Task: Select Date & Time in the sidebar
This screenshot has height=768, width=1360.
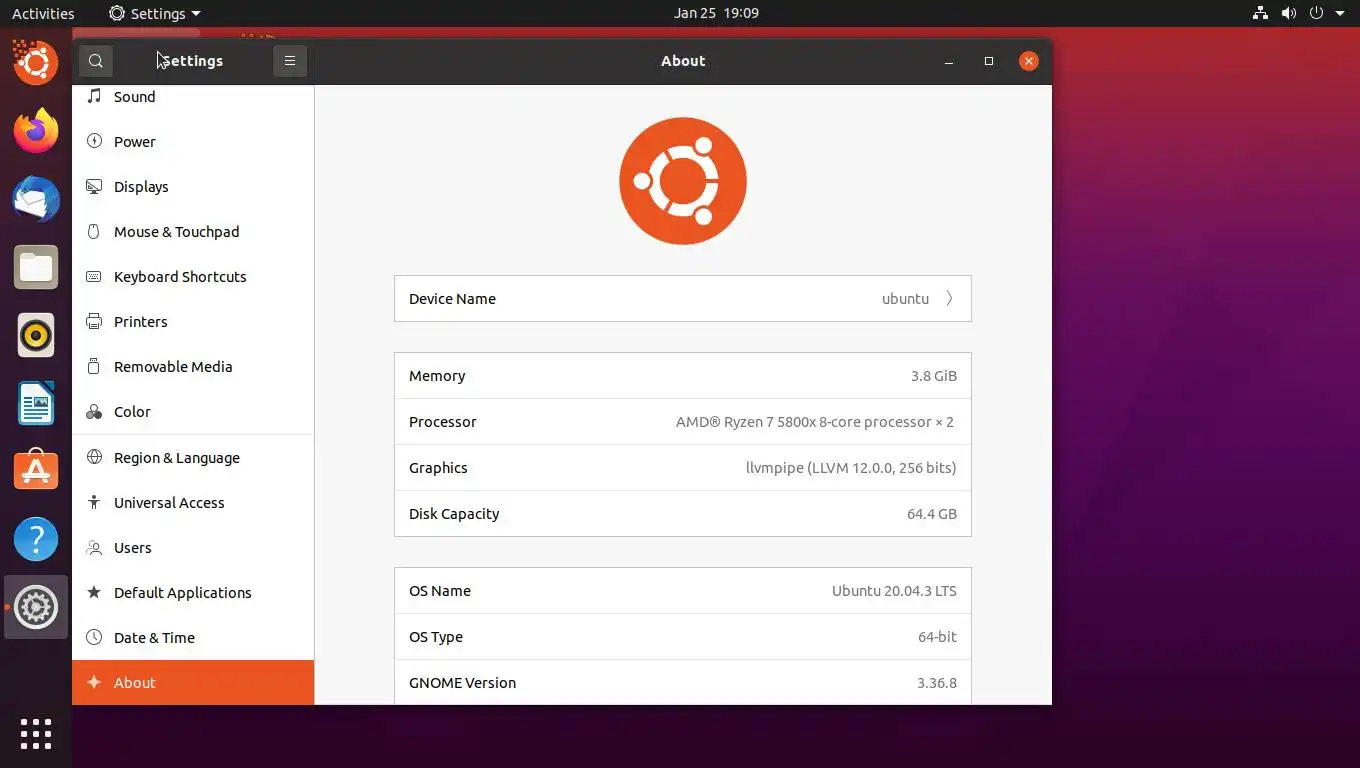Action: (x=193, y=637)
